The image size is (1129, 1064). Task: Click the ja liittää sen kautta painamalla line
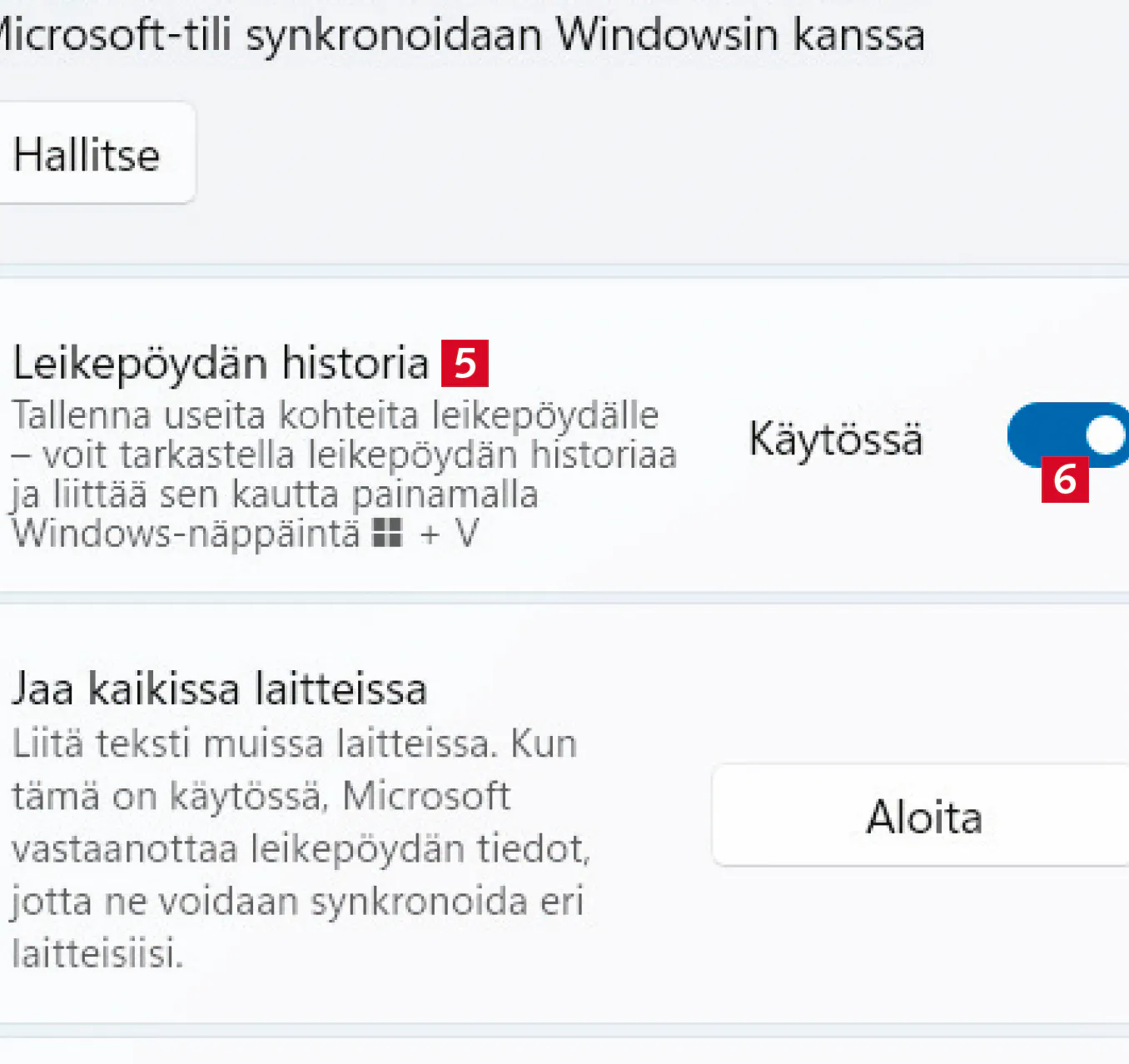coord(275,495)
